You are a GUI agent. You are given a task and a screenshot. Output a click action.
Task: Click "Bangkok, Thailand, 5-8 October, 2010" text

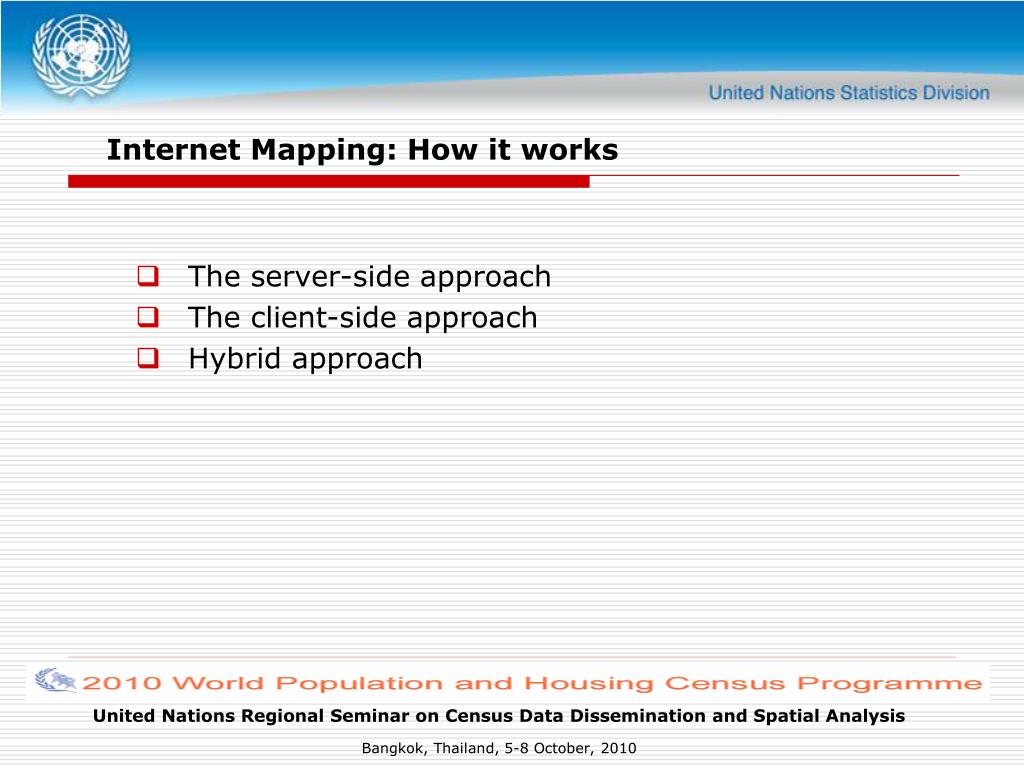coord(499,748)
